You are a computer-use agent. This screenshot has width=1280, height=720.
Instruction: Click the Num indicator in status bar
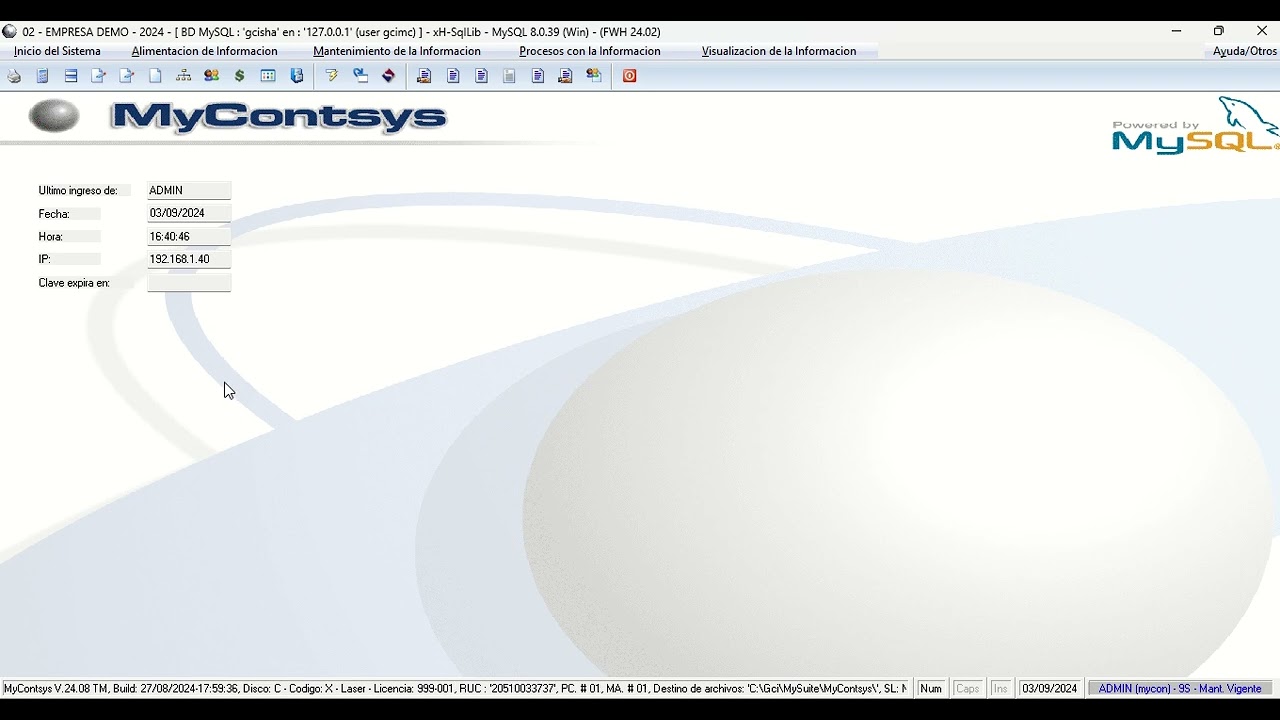[x=931, y=688]
